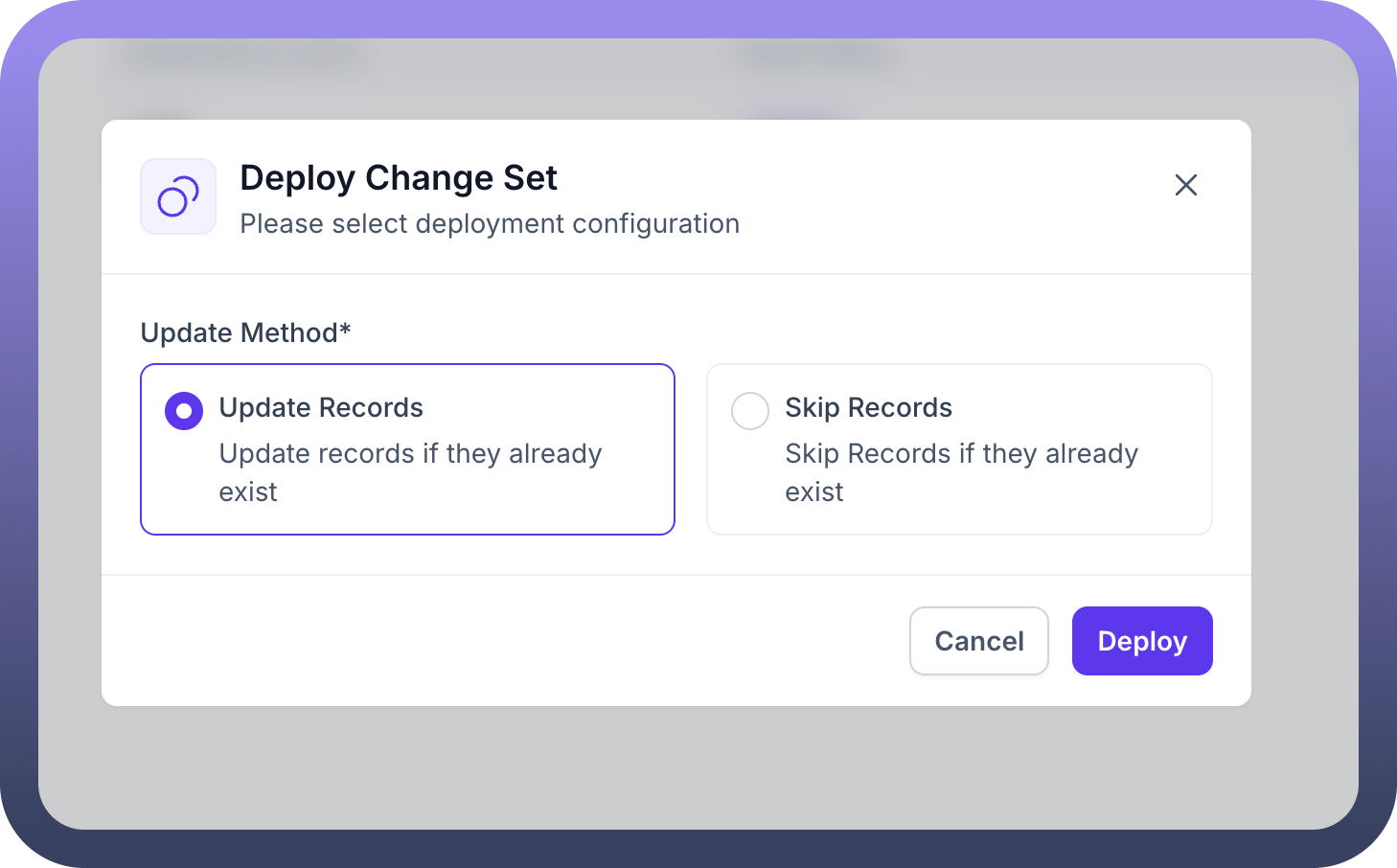Click "Update records if they already exist" description
Viewport: 1397px width, 868px height.
pos(410,472)
